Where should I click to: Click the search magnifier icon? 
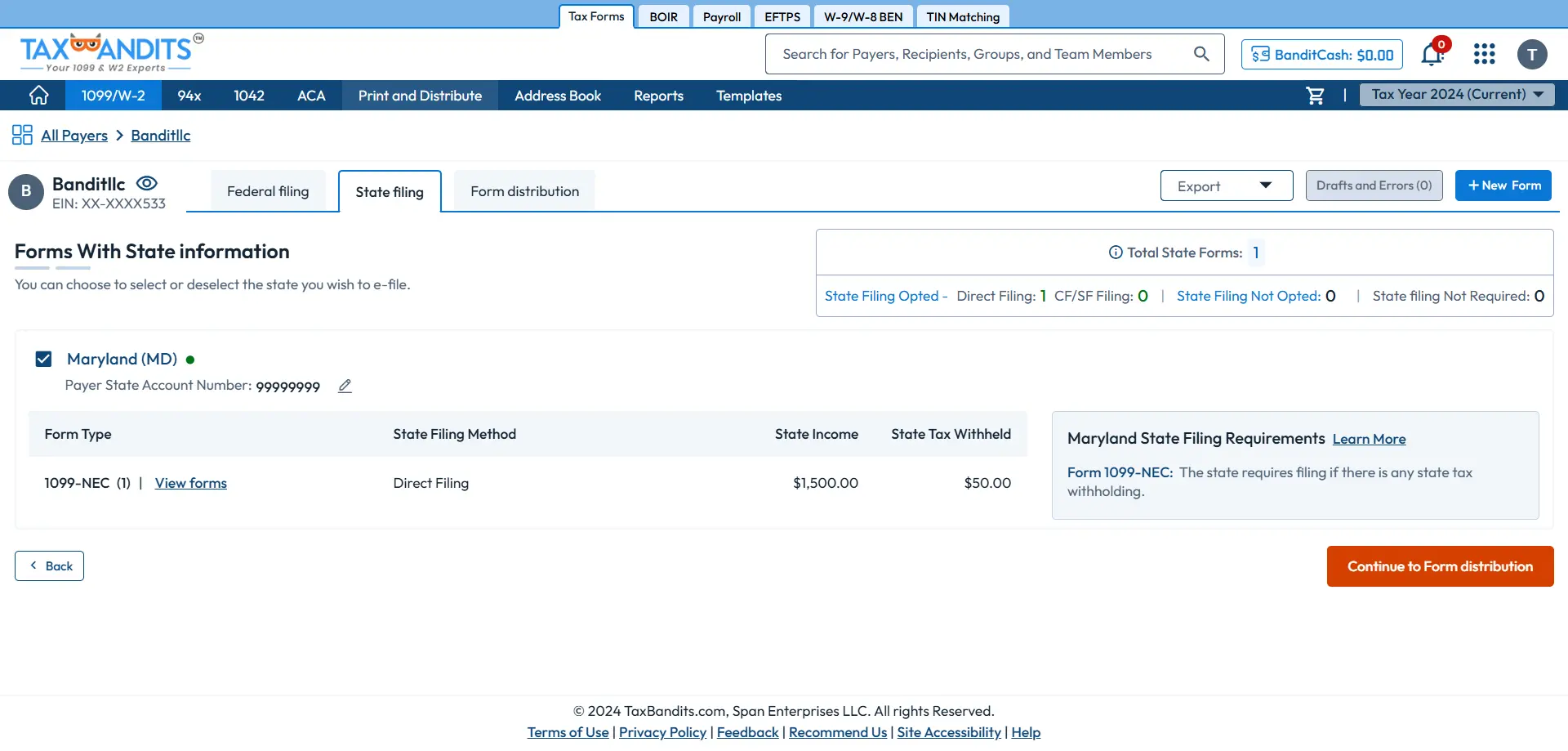pyautogui.click(x=1201, y=54)
